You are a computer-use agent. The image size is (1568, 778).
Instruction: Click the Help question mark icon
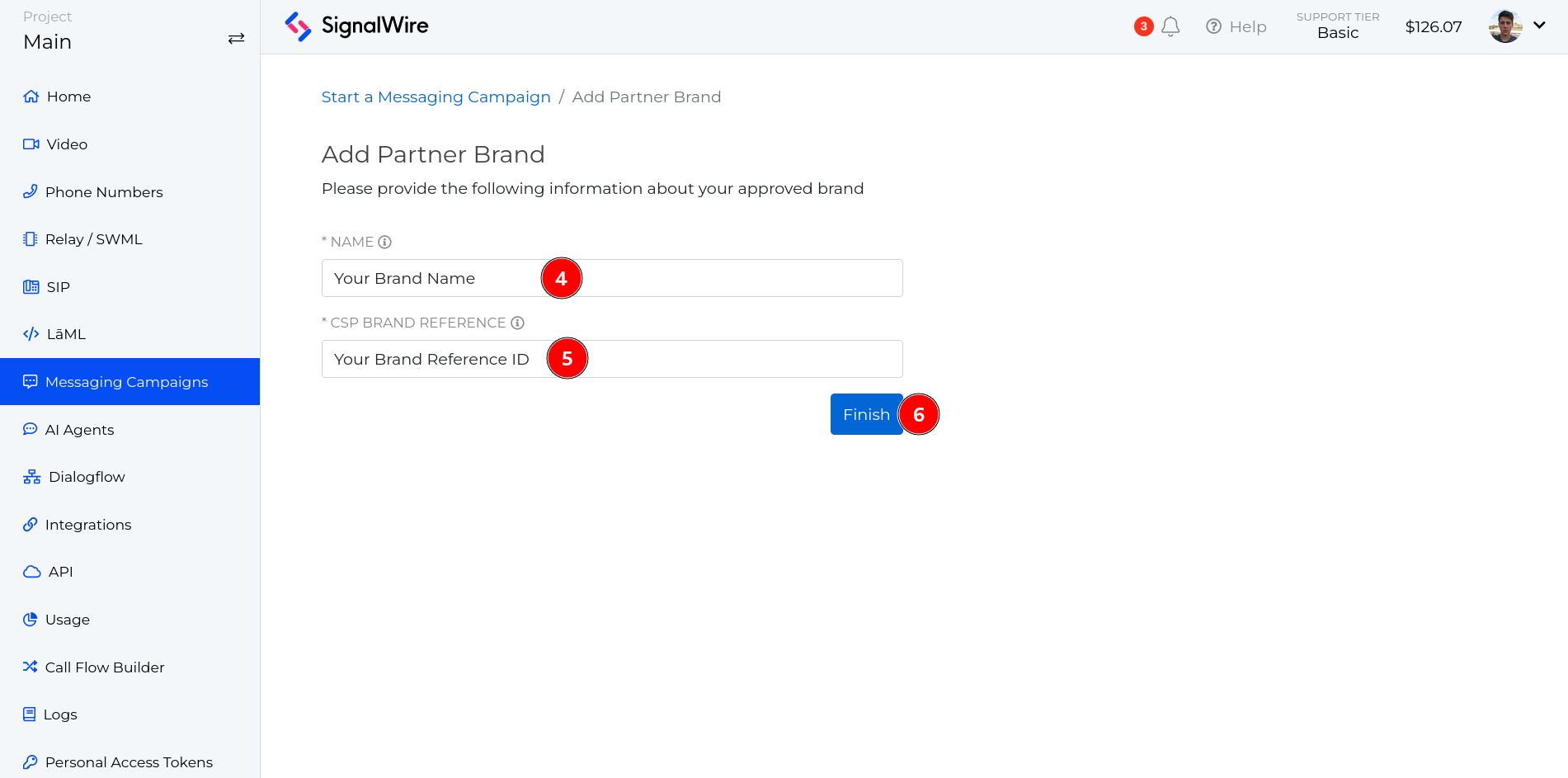pos(1213,26)
